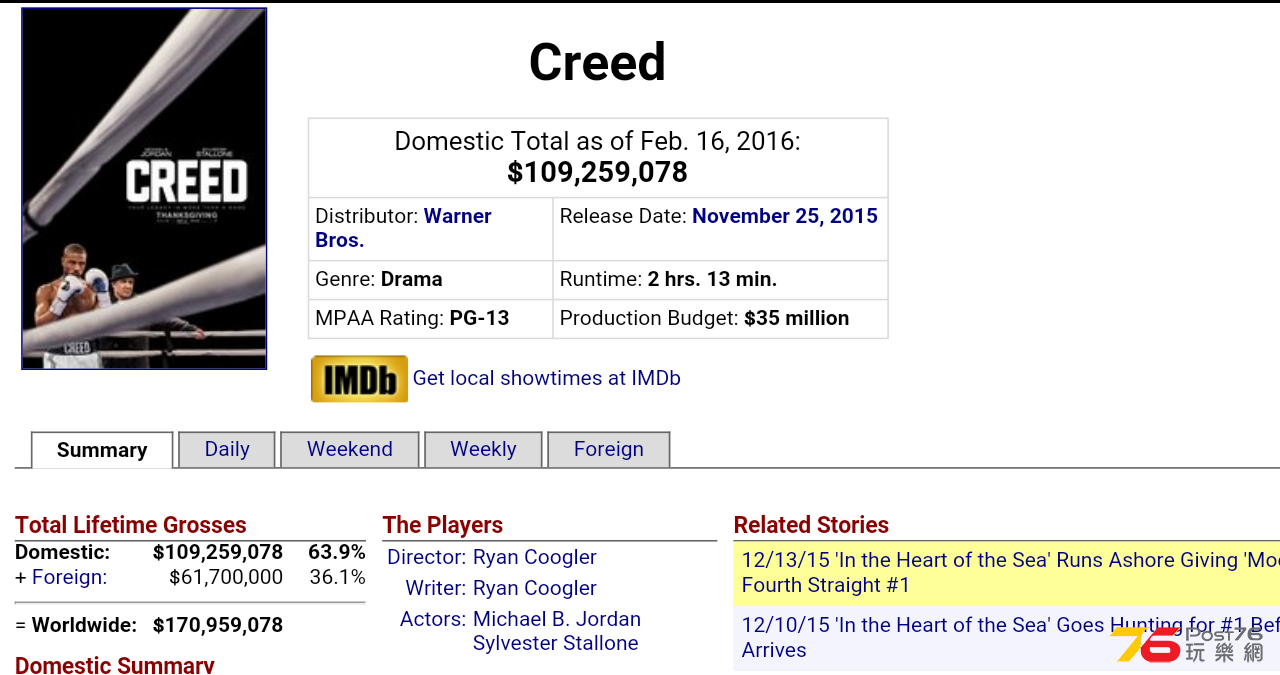Open the Foreign tab

click(x=609, y=449)
